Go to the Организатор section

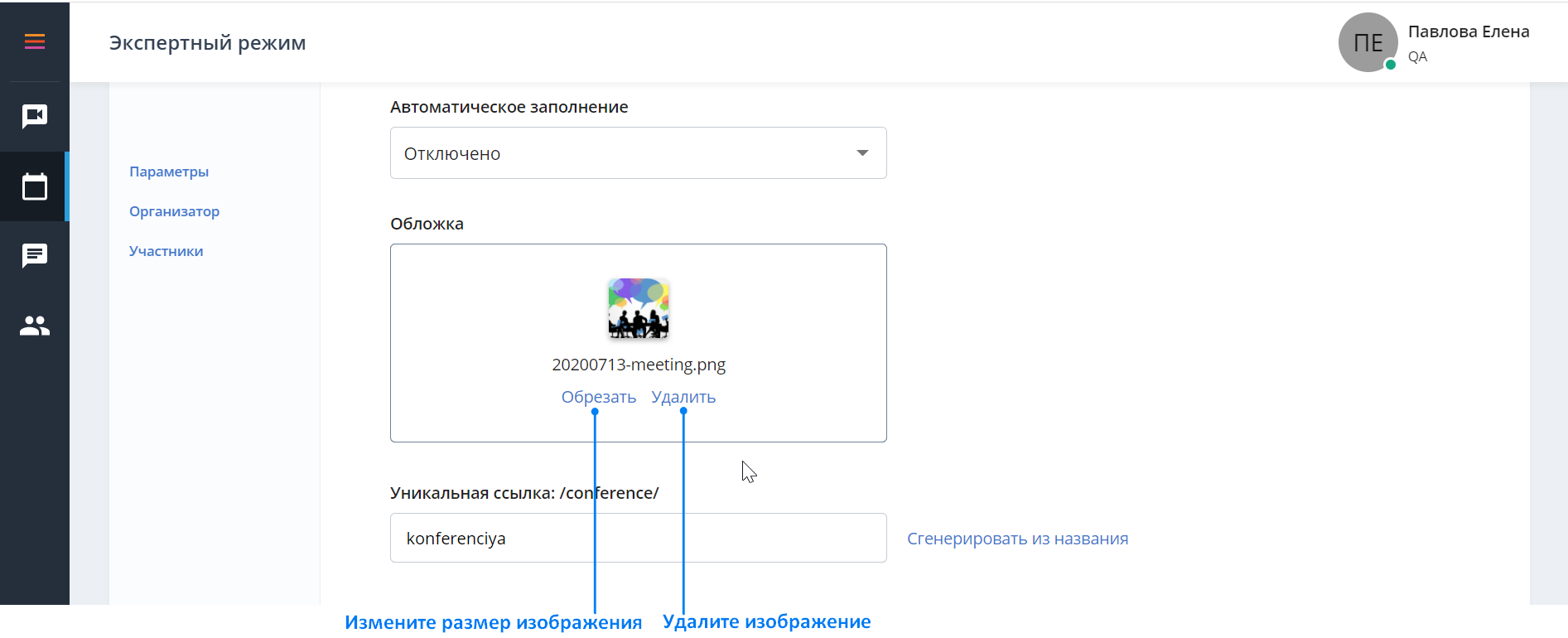[174, 211]
